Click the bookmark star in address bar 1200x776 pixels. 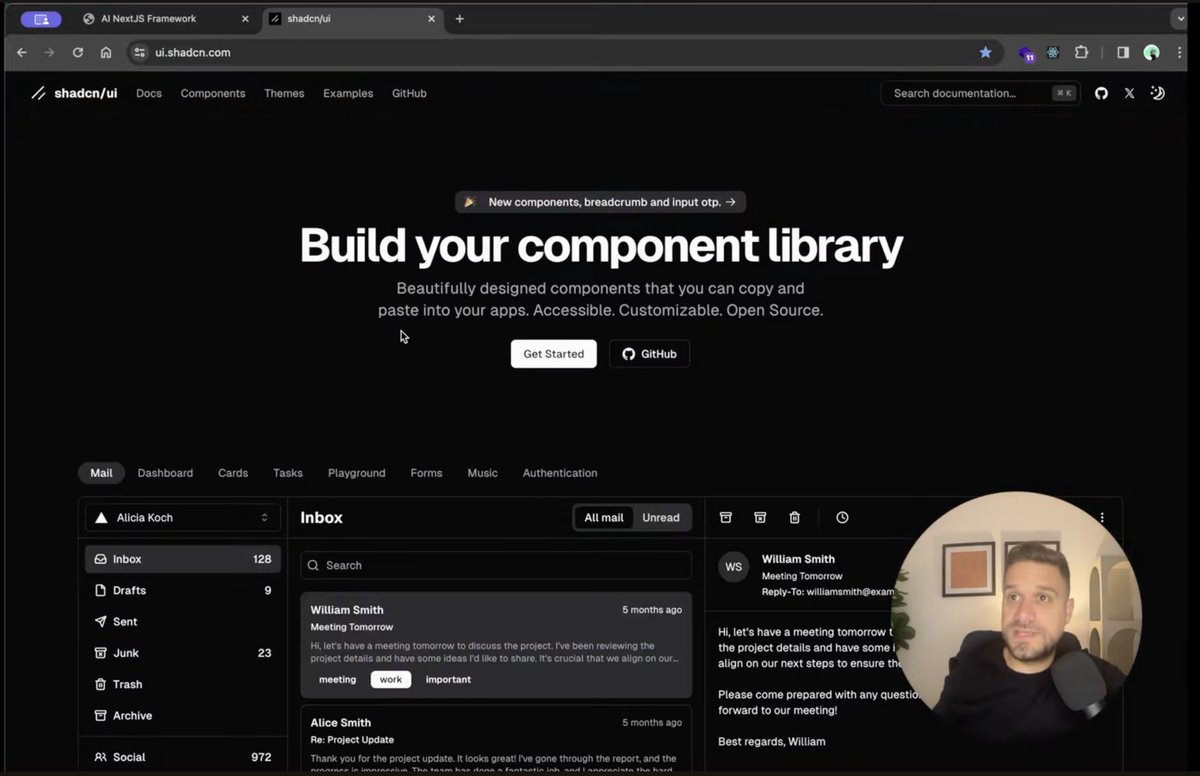(x=985, y=52)
